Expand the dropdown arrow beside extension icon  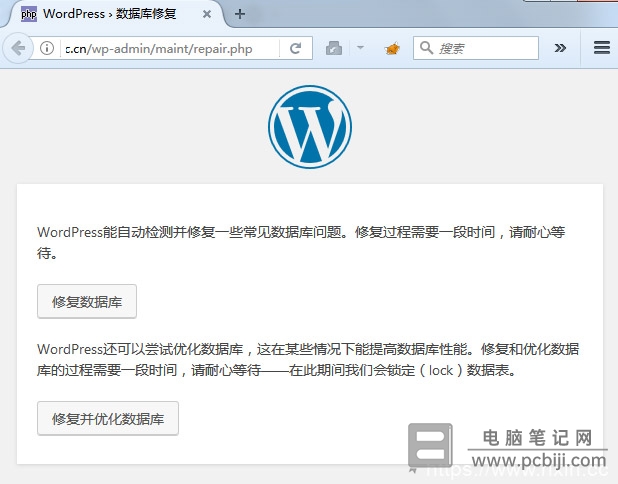(x=360, y=48)
